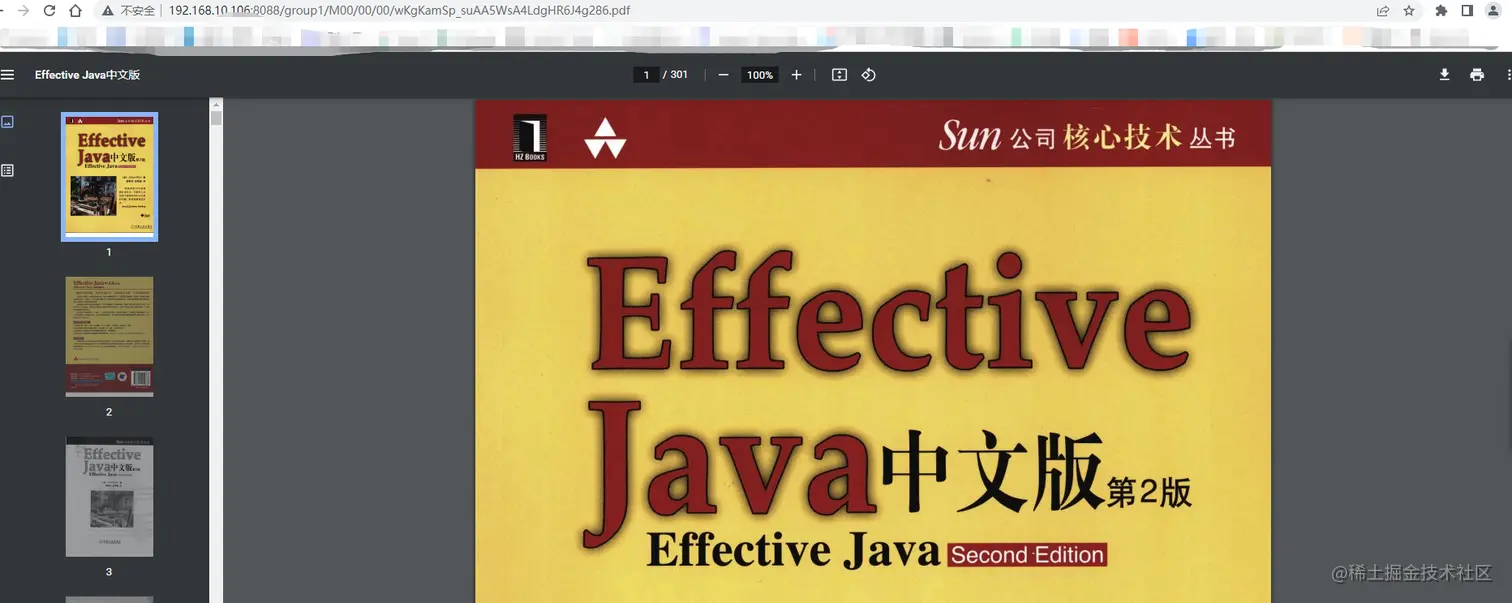Click the address bar URL
Viewport: 1512px width, 603px height.
[399, 11]
